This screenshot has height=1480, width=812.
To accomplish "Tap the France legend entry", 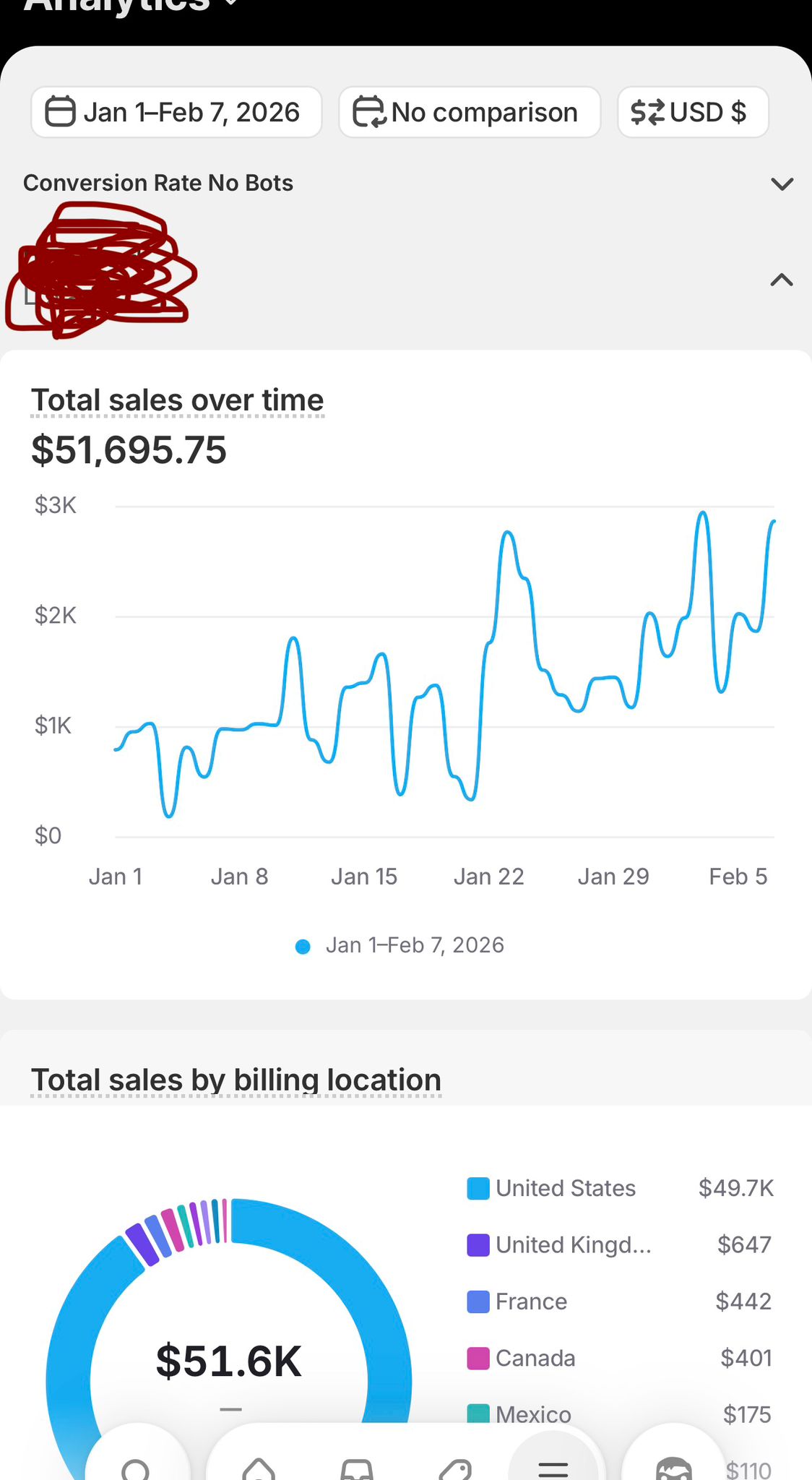I will [x=531, y=1302].
